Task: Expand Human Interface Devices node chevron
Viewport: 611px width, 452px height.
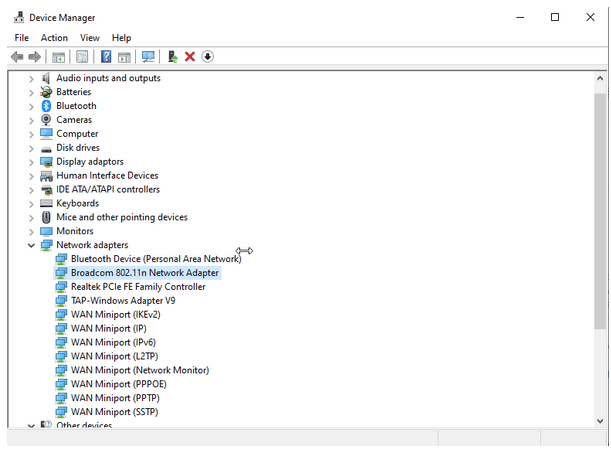Action: coord(31,177)
